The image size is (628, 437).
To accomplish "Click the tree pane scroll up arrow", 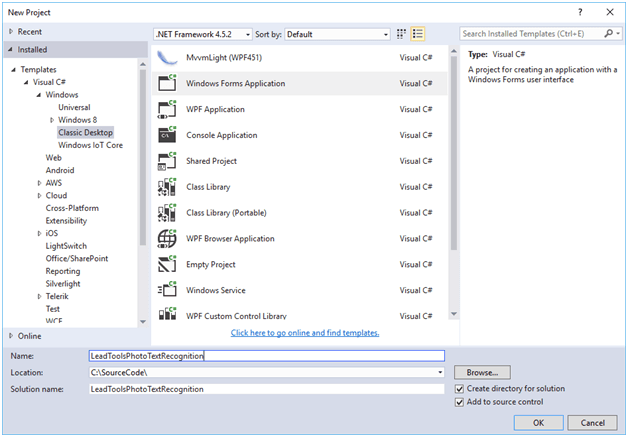I will (143, 64).
